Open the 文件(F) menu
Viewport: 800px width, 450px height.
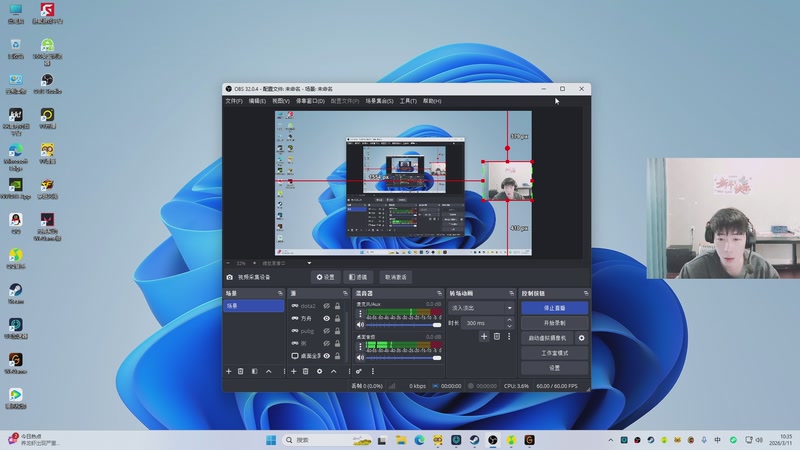click(x=234, y=101)
